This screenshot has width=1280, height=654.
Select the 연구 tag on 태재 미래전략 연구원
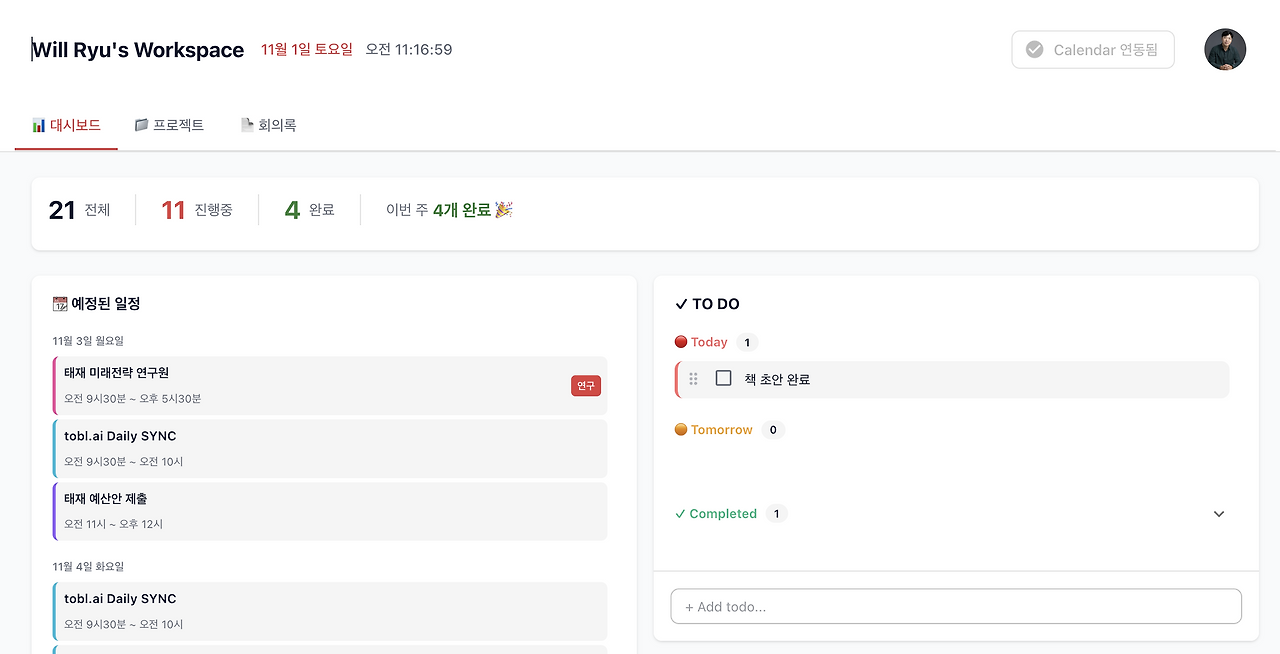585,385
